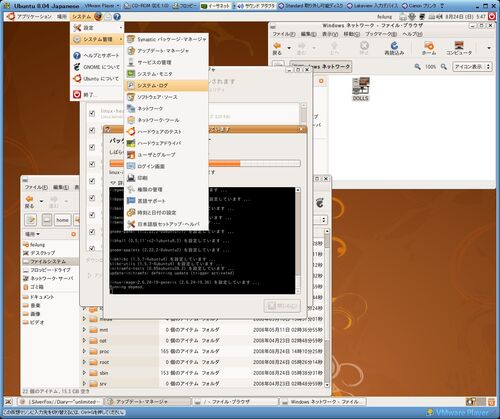Select the DOLLS workgroup icon
500x419 pixels.
click(x=361, y=89)
